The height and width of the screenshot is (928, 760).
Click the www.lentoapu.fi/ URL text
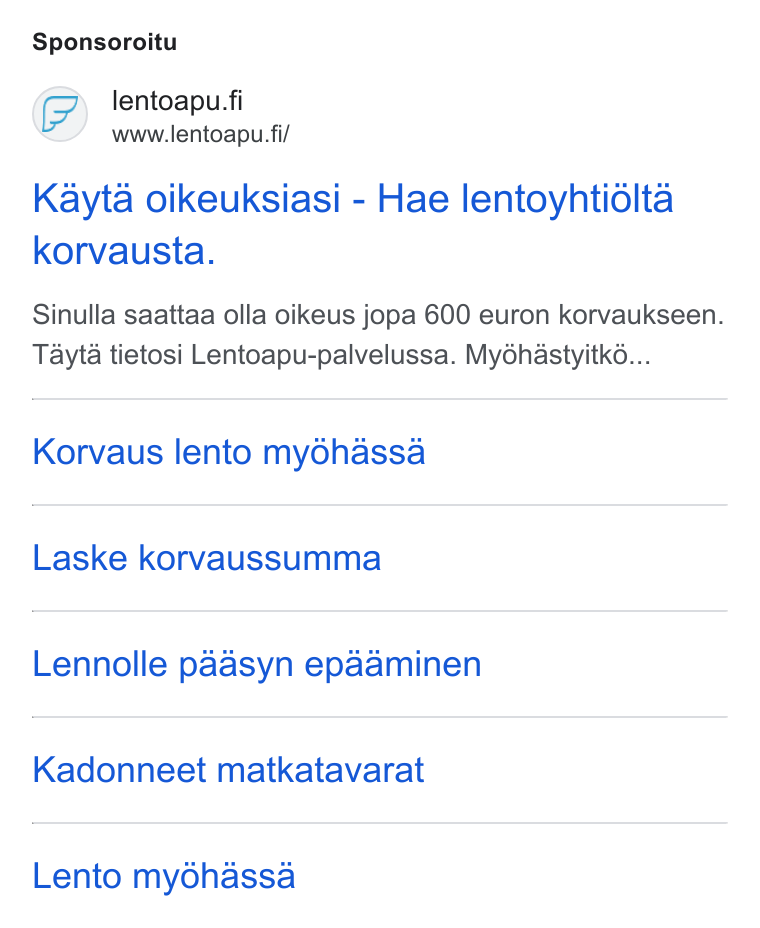pos(201,134)
